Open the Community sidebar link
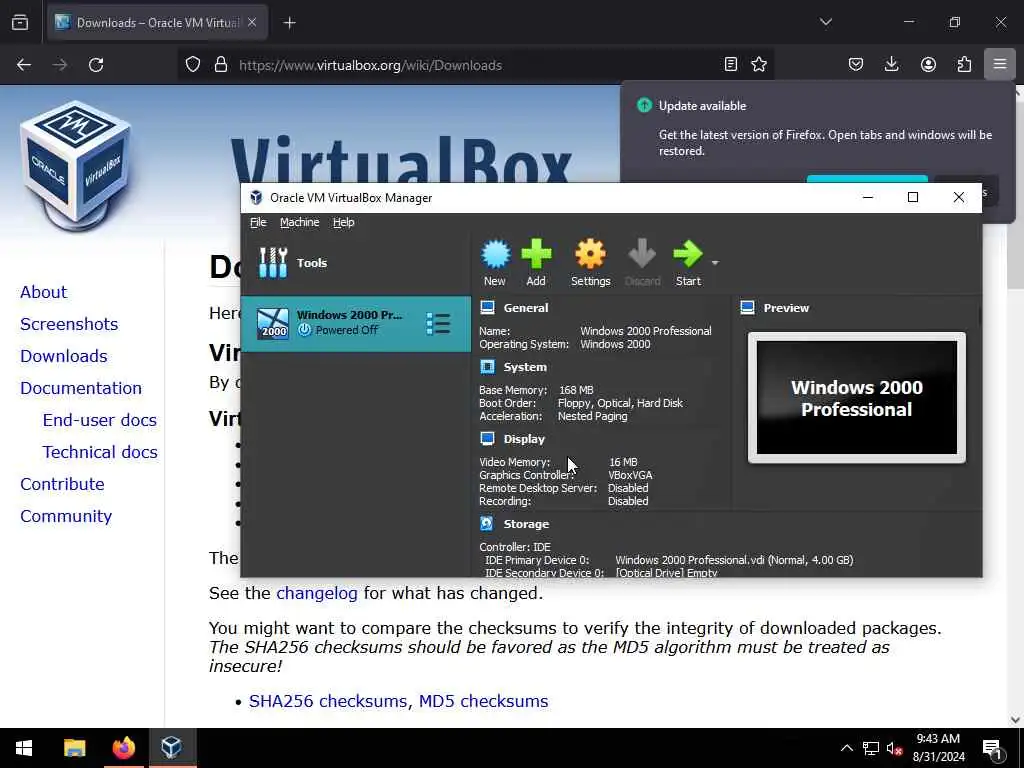 (66, 516)
